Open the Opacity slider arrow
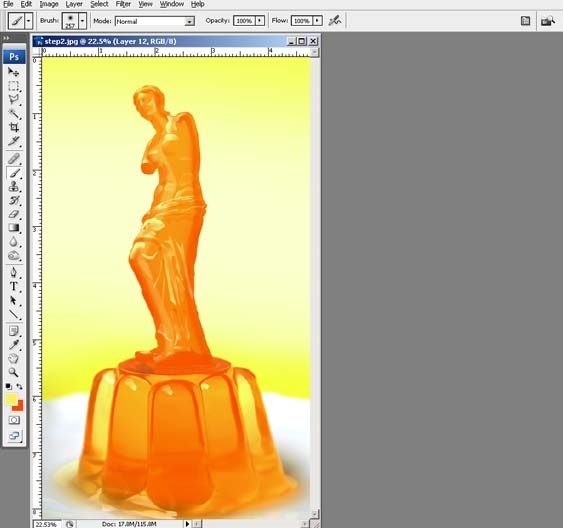This screenshot has width=563, height=528. [x=260, y=21]
